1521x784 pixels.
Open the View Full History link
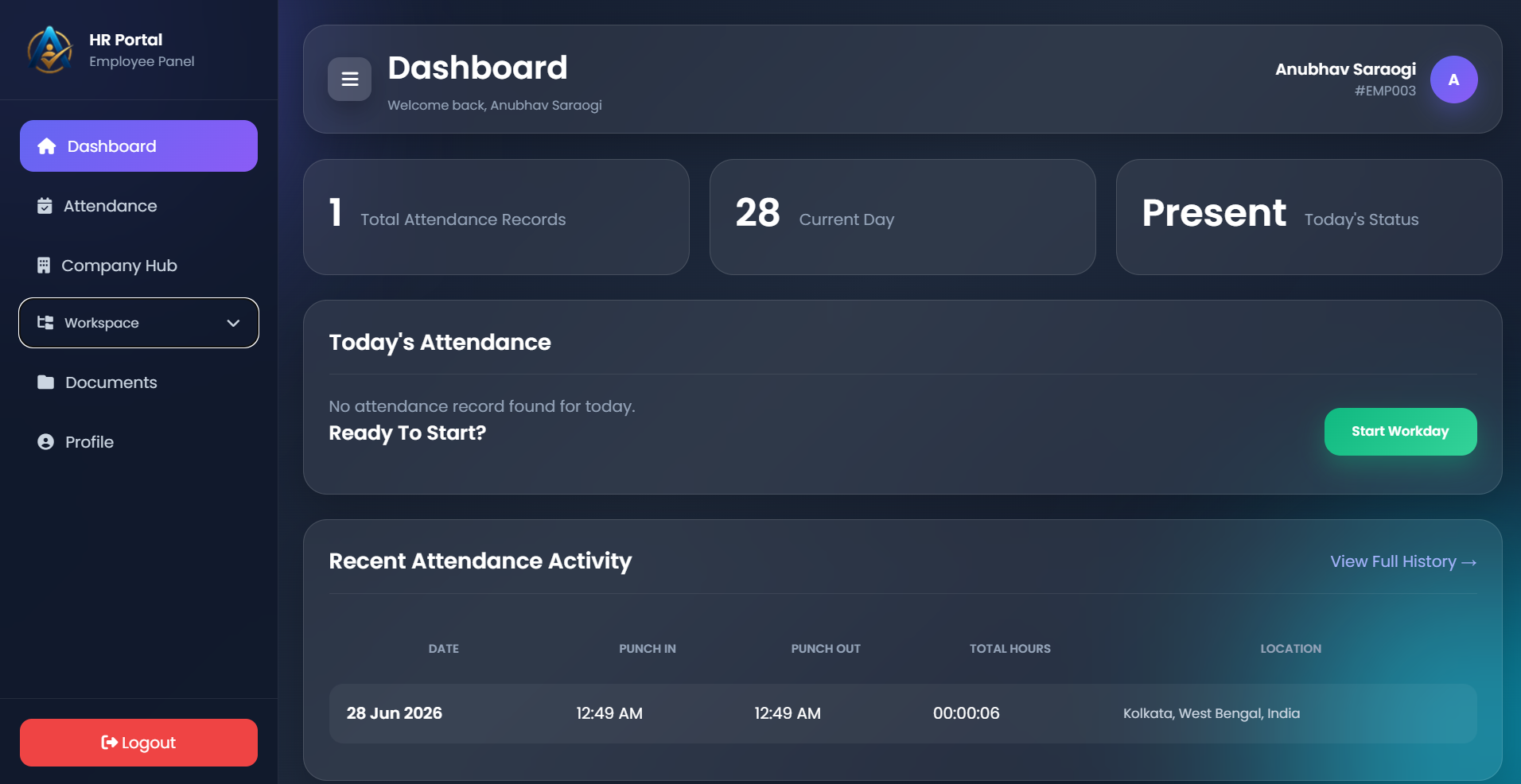coord(1403,561)
